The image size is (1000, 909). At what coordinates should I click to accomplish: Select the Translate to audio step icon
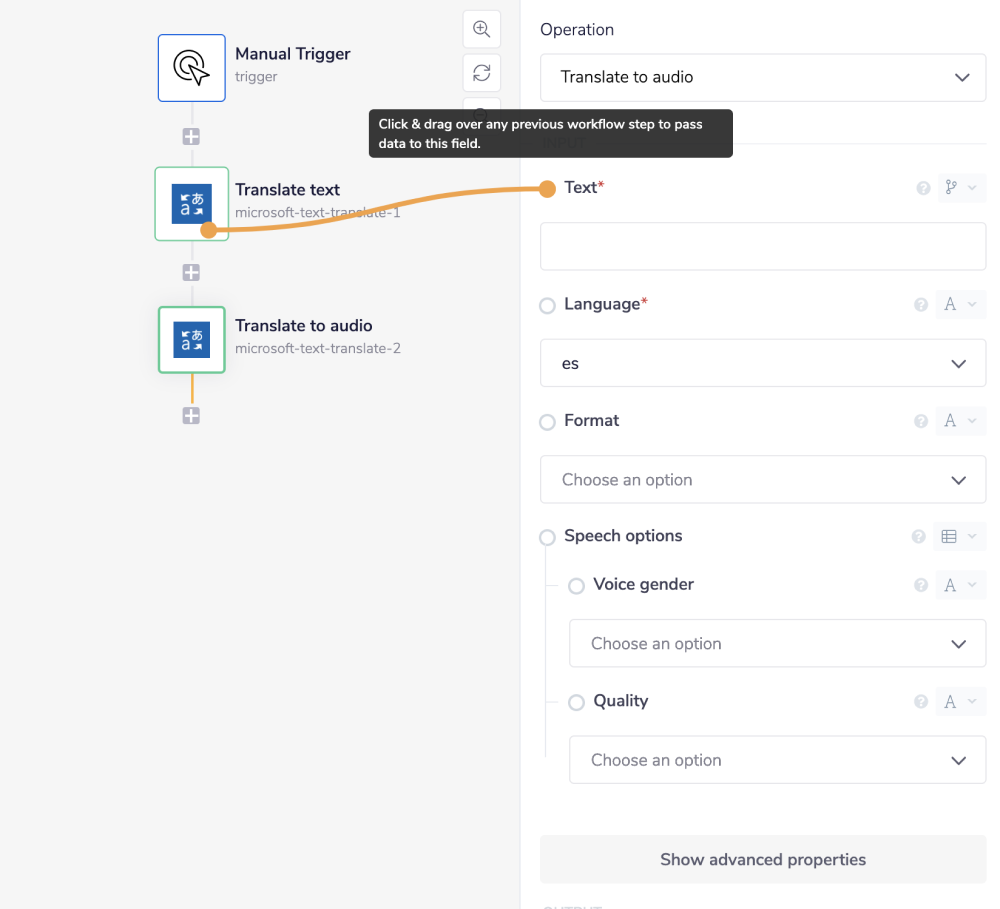(x=192, y=340)
